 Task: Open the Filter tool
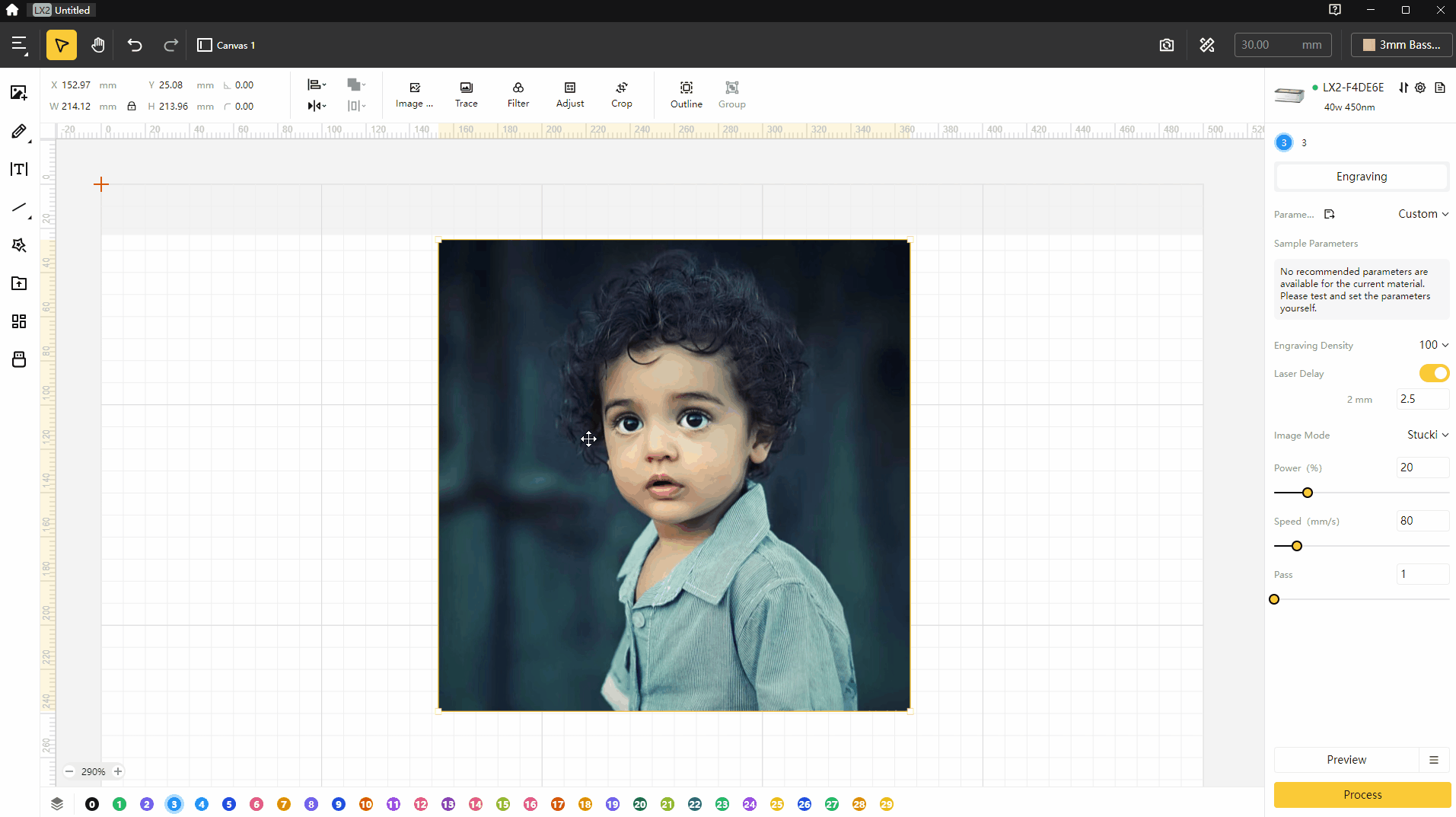518,94
